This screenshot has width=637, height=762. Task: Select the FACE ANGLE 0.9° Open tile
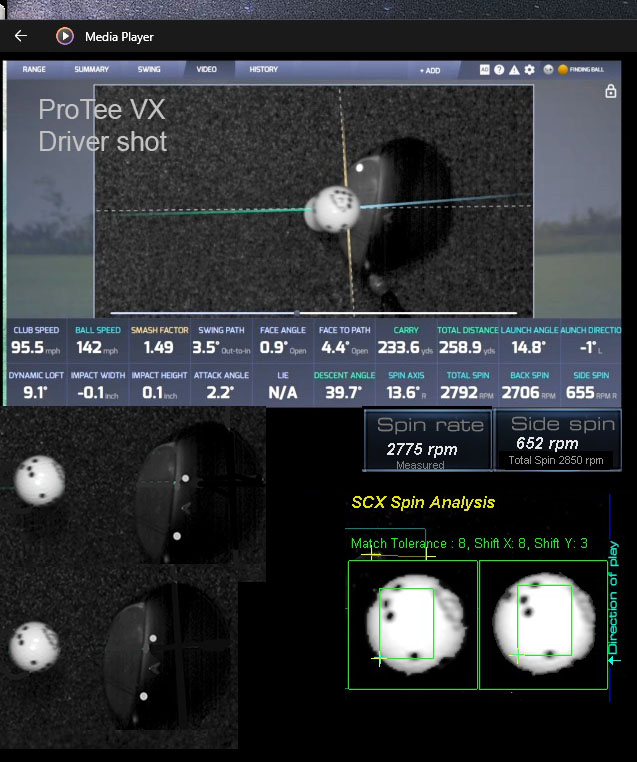point(283,341)
